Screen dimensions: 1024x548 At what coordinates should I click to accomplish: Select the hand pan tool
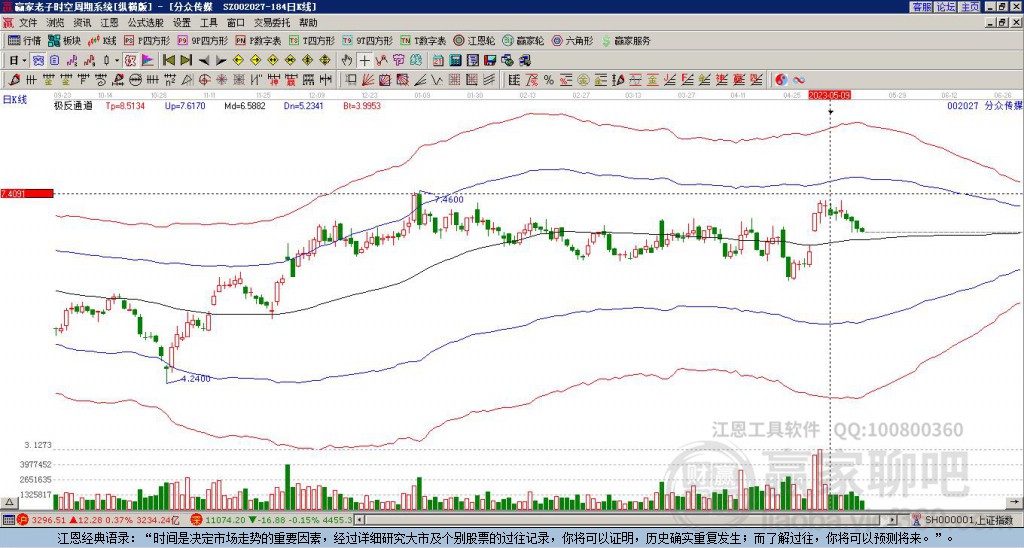[x=346, y=60]
